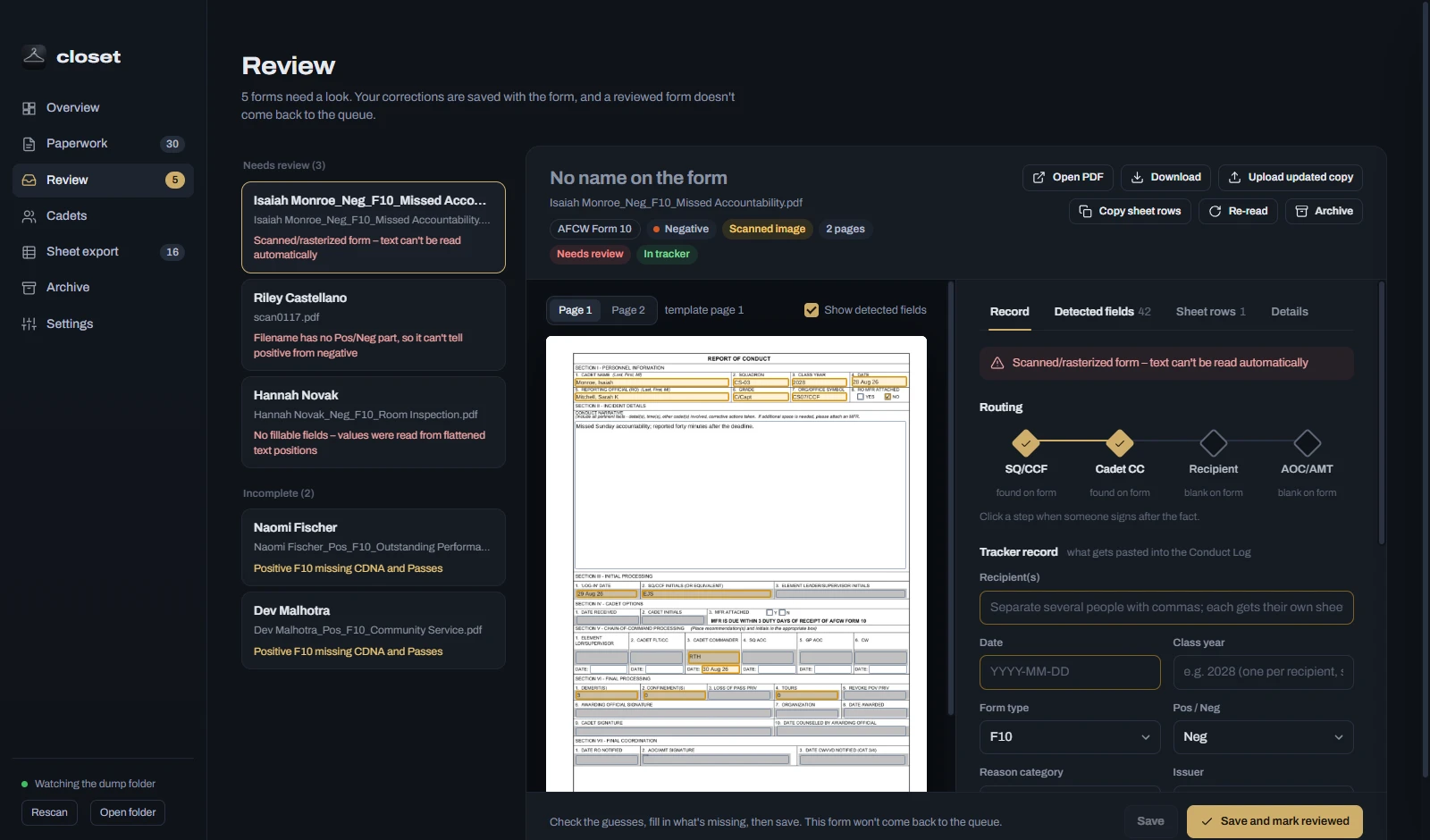Select the Record tab
This screenshot has width=1430, height=840.
(1010, 312)
